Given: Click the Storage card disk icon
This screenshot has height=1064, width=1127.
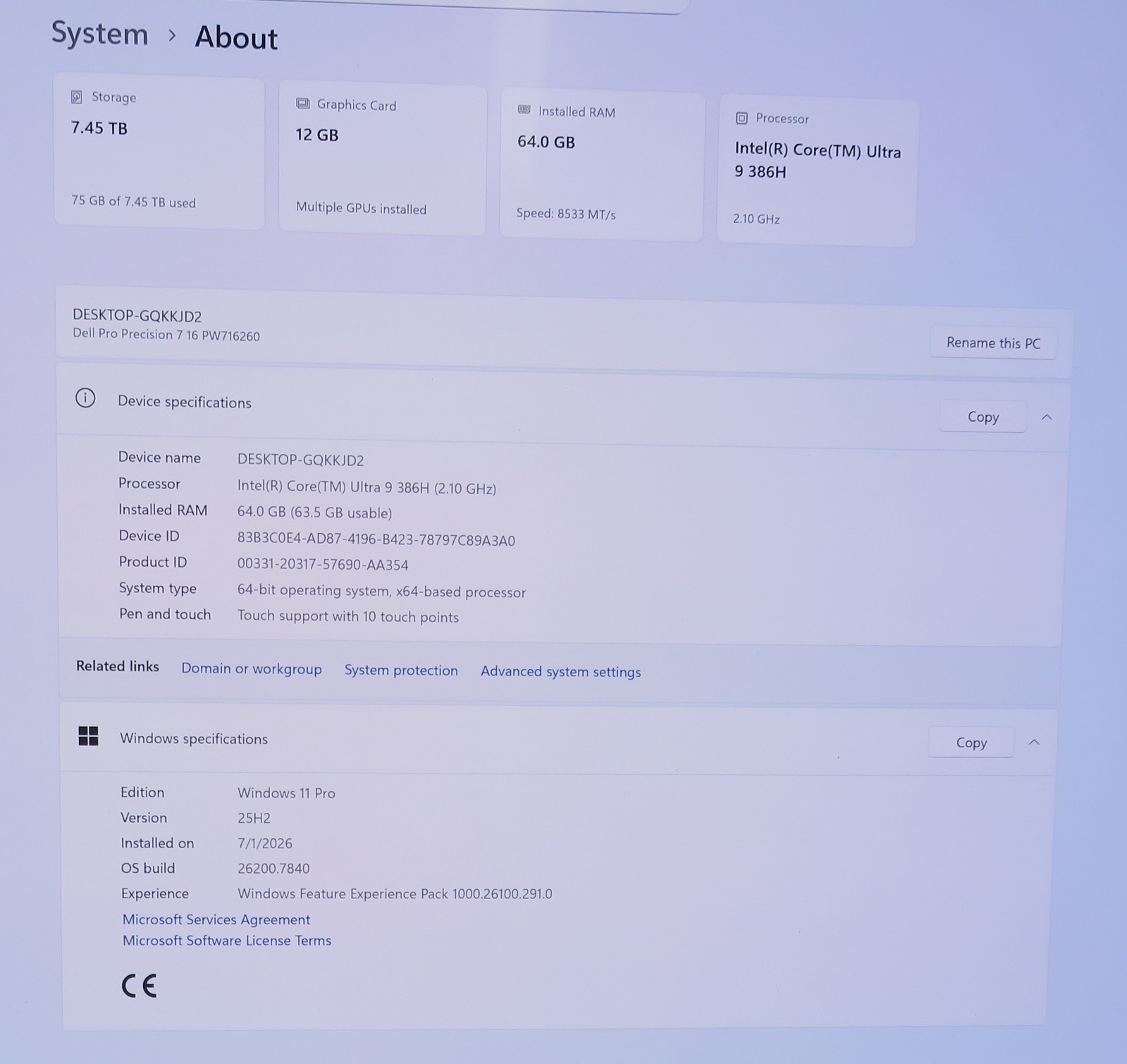Looking at the screenshot, I should click(x=76, y=97).
